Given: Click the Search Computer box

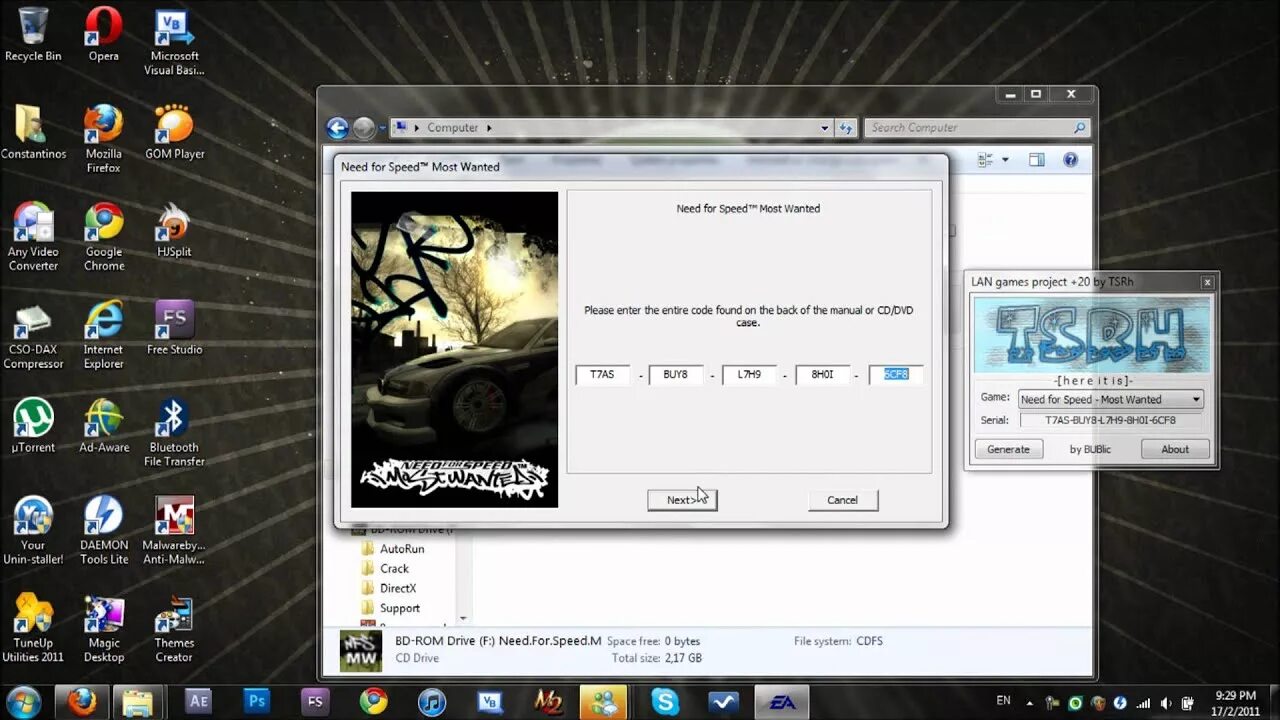Looking at the screenshot, I should 976,128.
